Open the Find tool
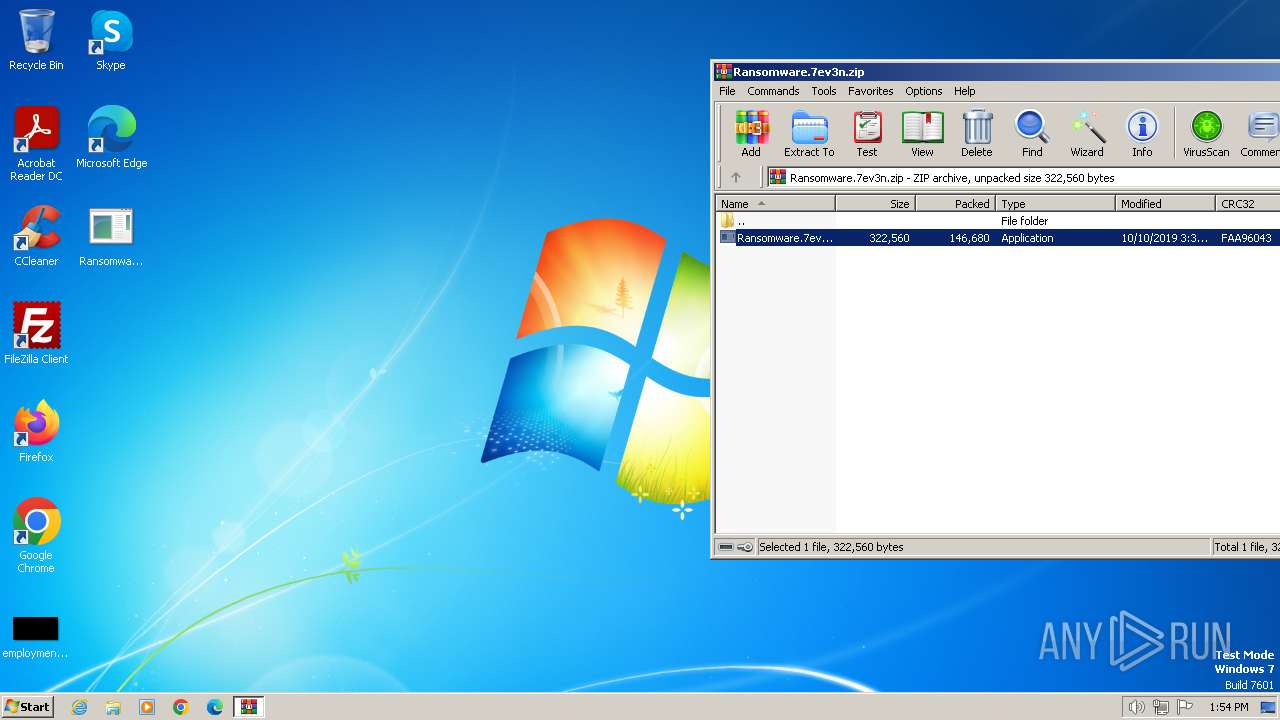Viewport: 1280px width, 720px height. coord(1032,134)
